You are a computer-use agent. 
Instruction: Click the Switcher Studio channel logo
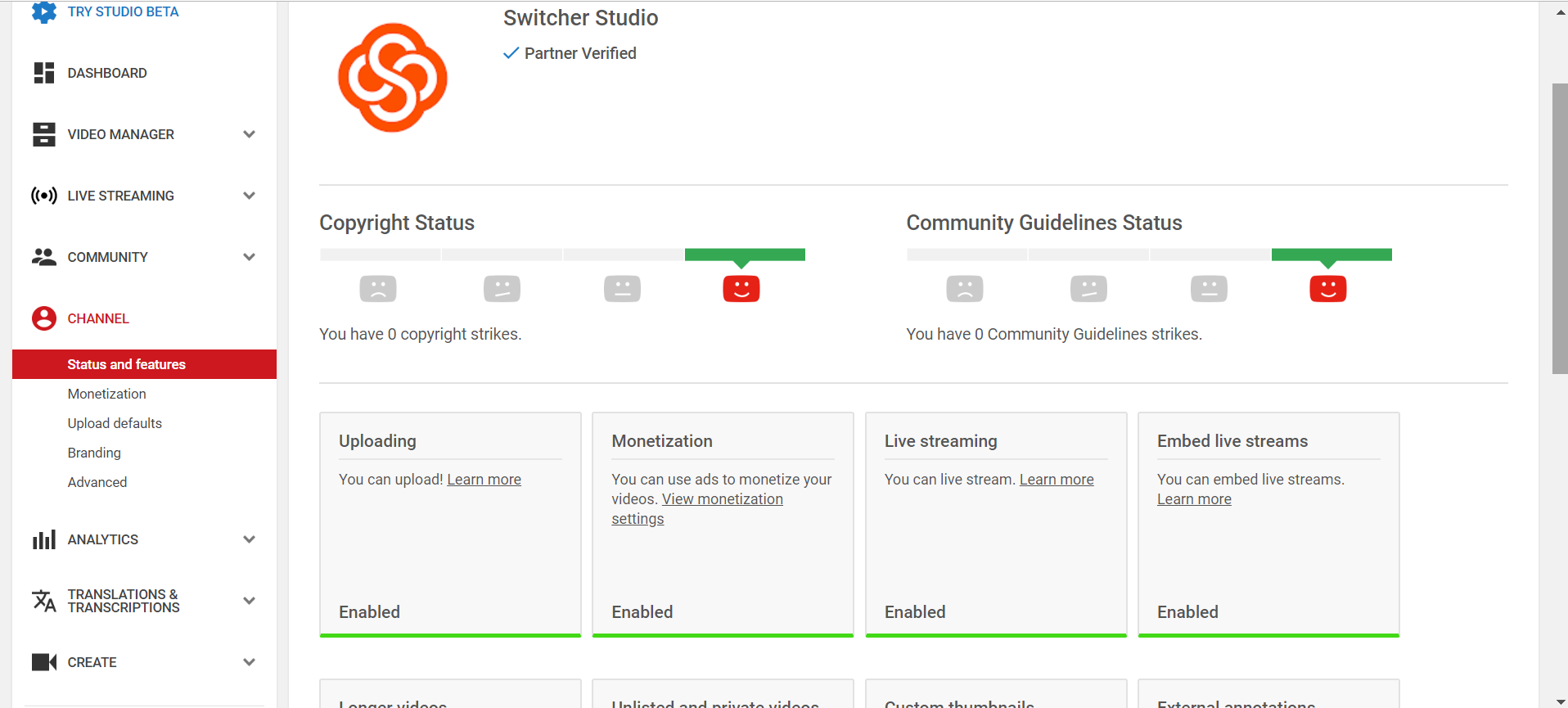[393, 78]
